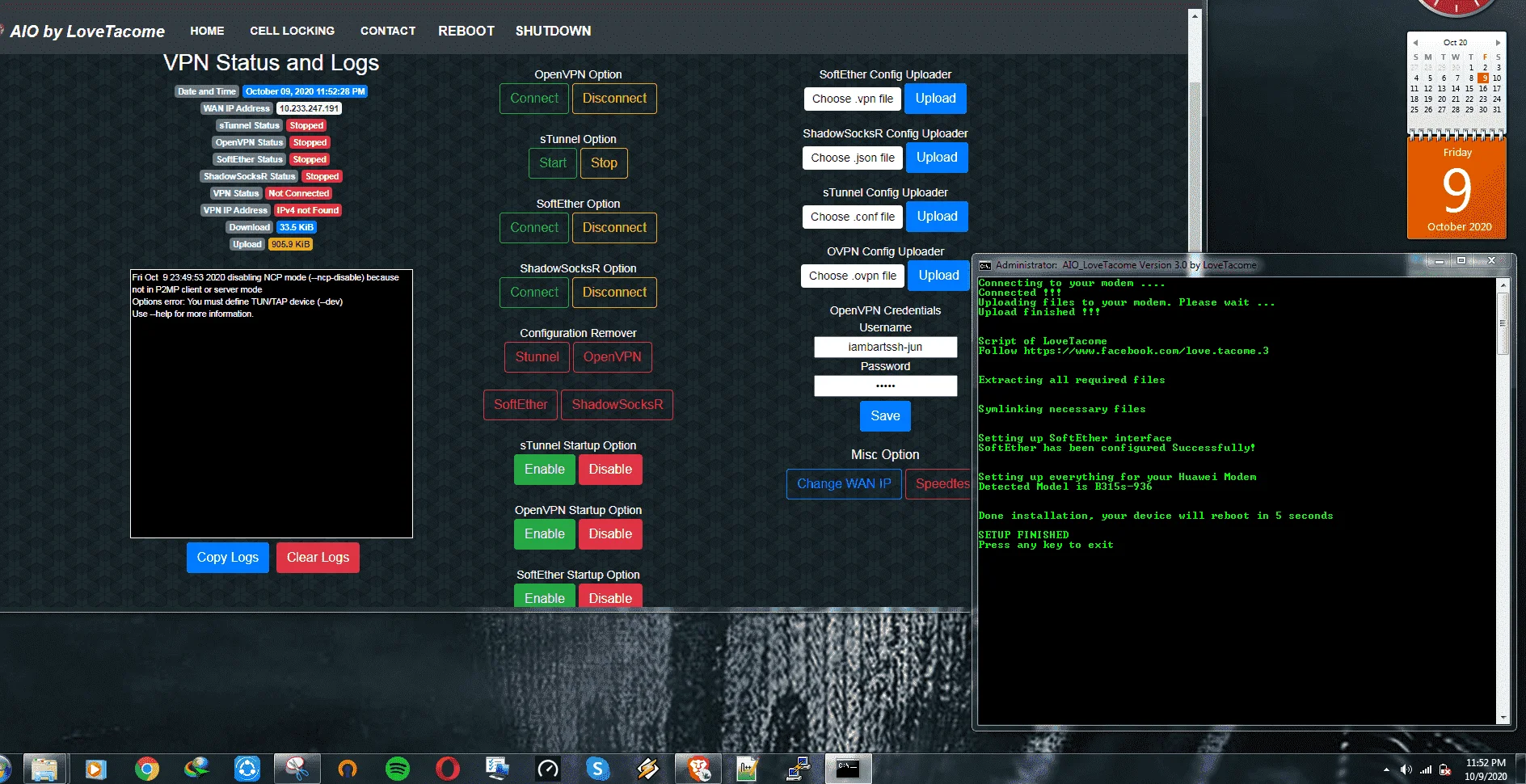Open the orange OpenVPN taskbar icon
1526x784 pixels.
348,769
